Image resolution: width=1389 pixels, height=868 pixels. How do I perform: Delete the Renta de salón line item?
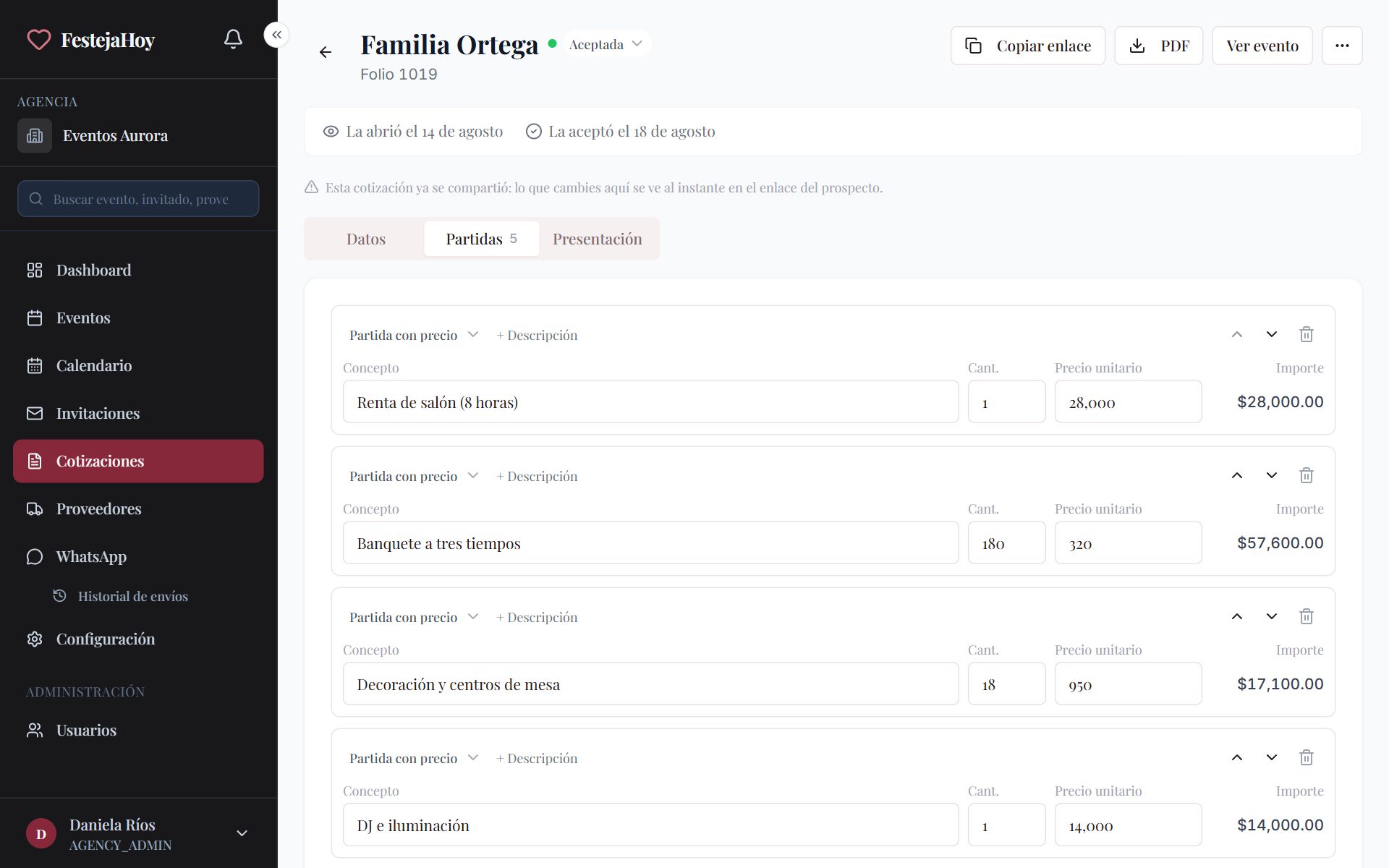(1306, 334)
